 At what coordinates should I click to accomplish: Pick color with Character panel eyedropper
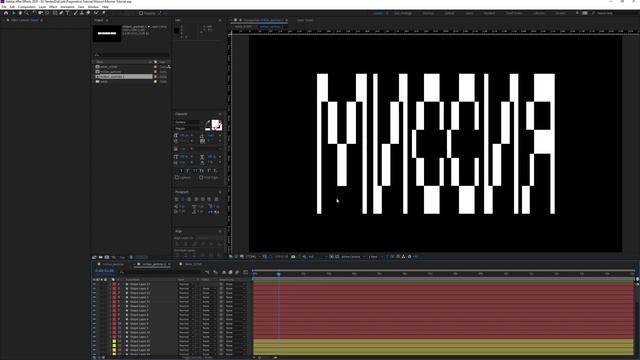[x=207, y=122]
